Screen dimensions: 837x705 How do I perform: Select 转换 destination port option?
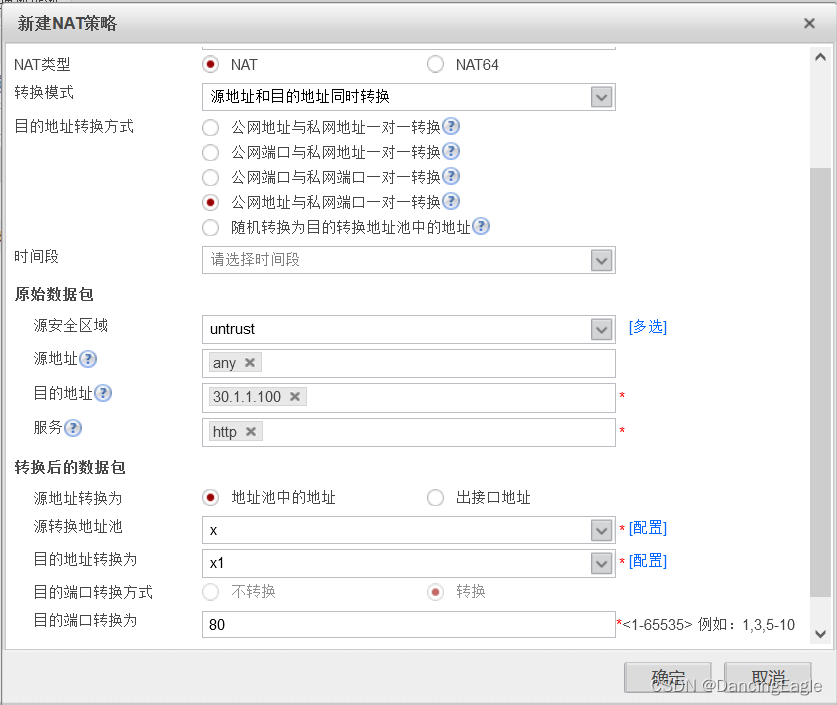click(435, 592)
